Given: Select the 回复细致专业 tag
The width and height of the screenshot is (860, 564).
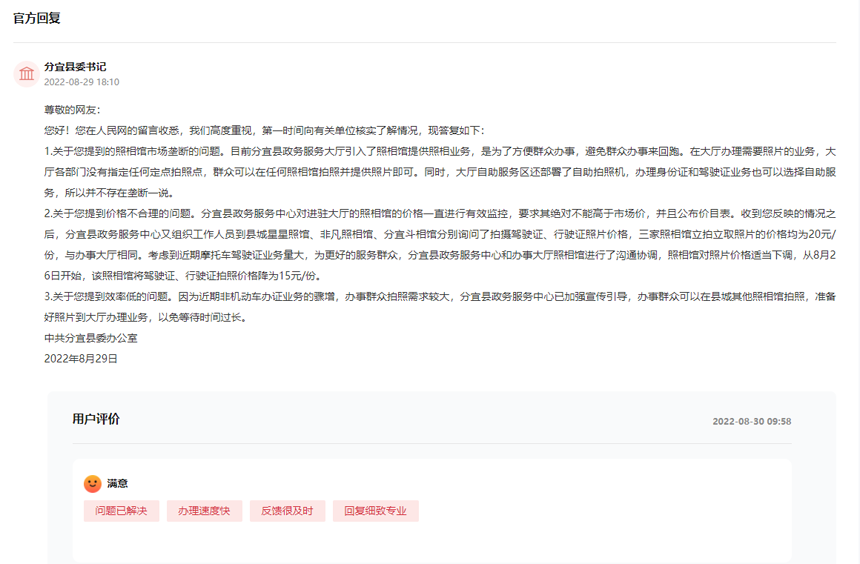Looking at the screenshot, I should click(375, 511).
